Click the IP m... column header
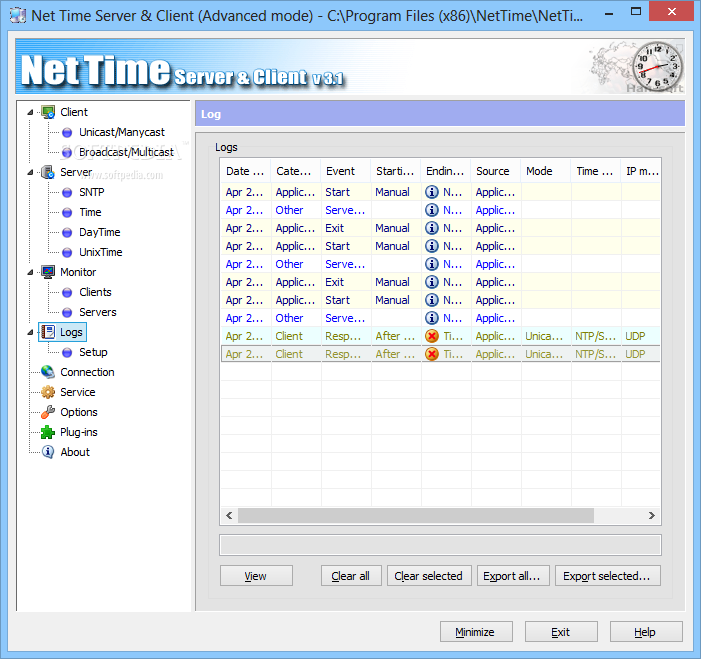This screenshot has height=659, width=701. (641, 171)
